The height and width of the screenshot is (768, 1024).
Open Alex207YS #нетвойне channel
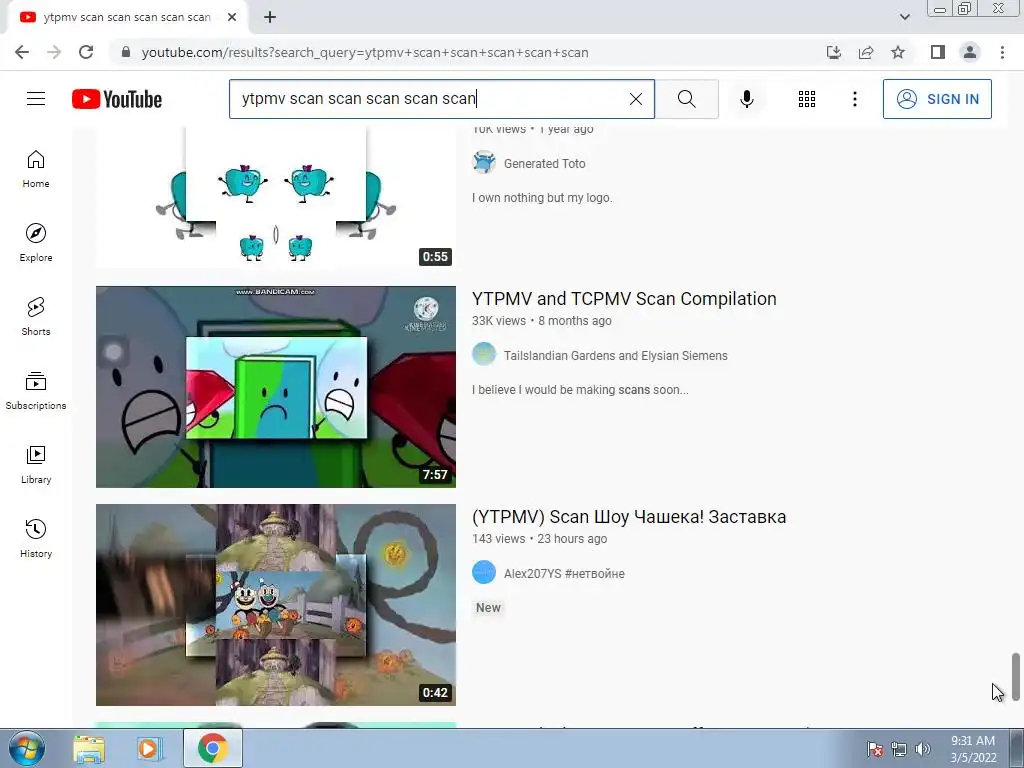(564, 573)
